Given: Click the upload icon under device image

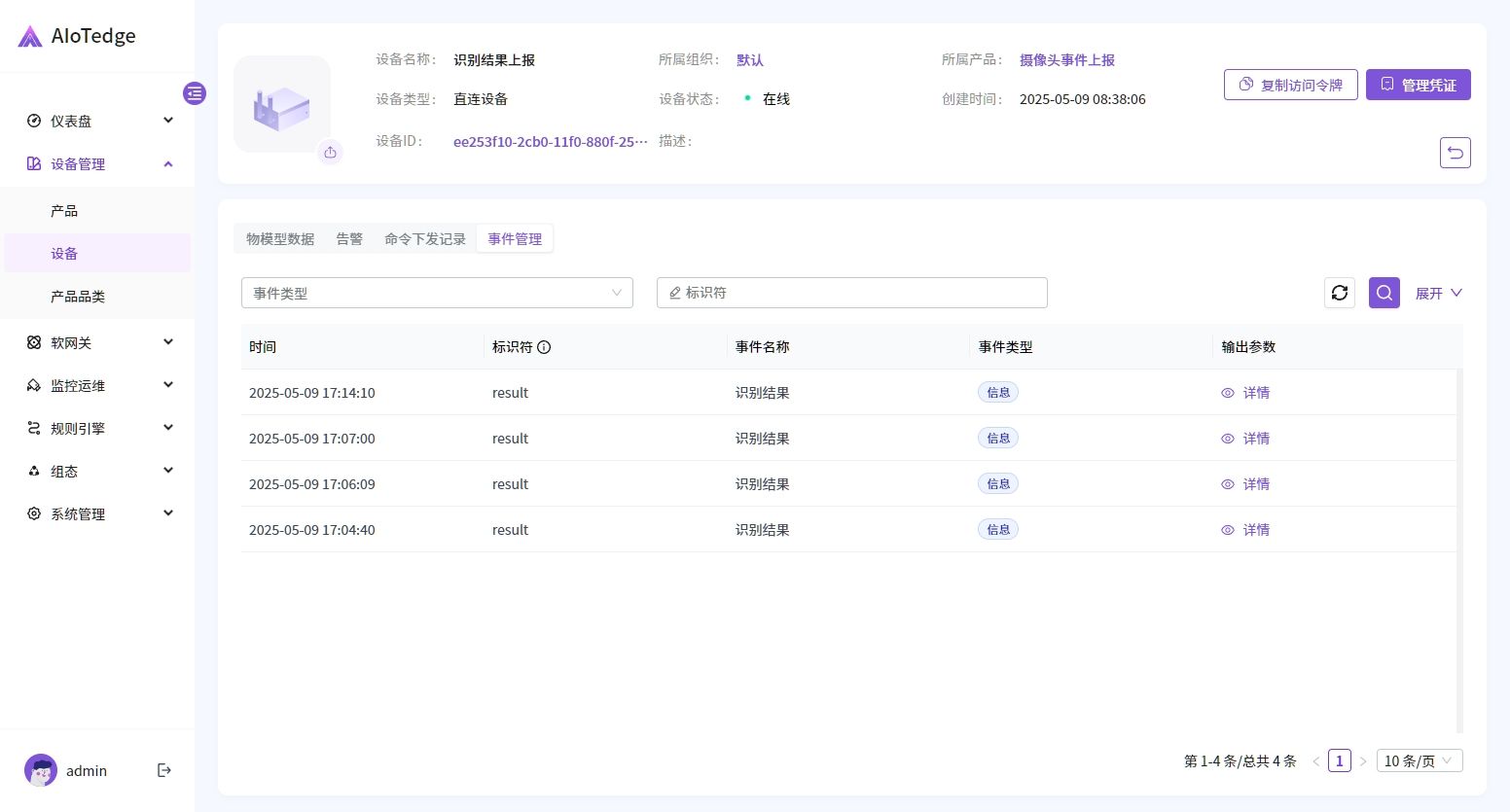Looking at the screenshot, I should pos(331,153).
